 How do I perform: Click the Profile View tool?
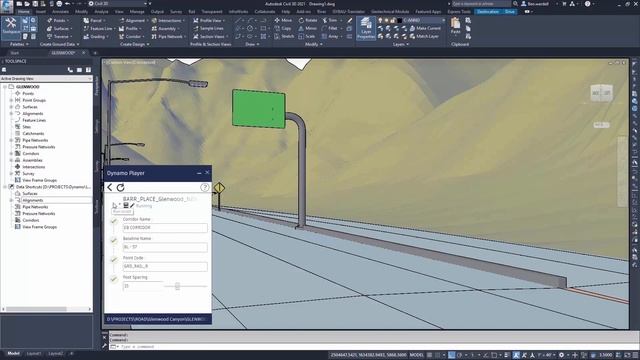[208, 20]
